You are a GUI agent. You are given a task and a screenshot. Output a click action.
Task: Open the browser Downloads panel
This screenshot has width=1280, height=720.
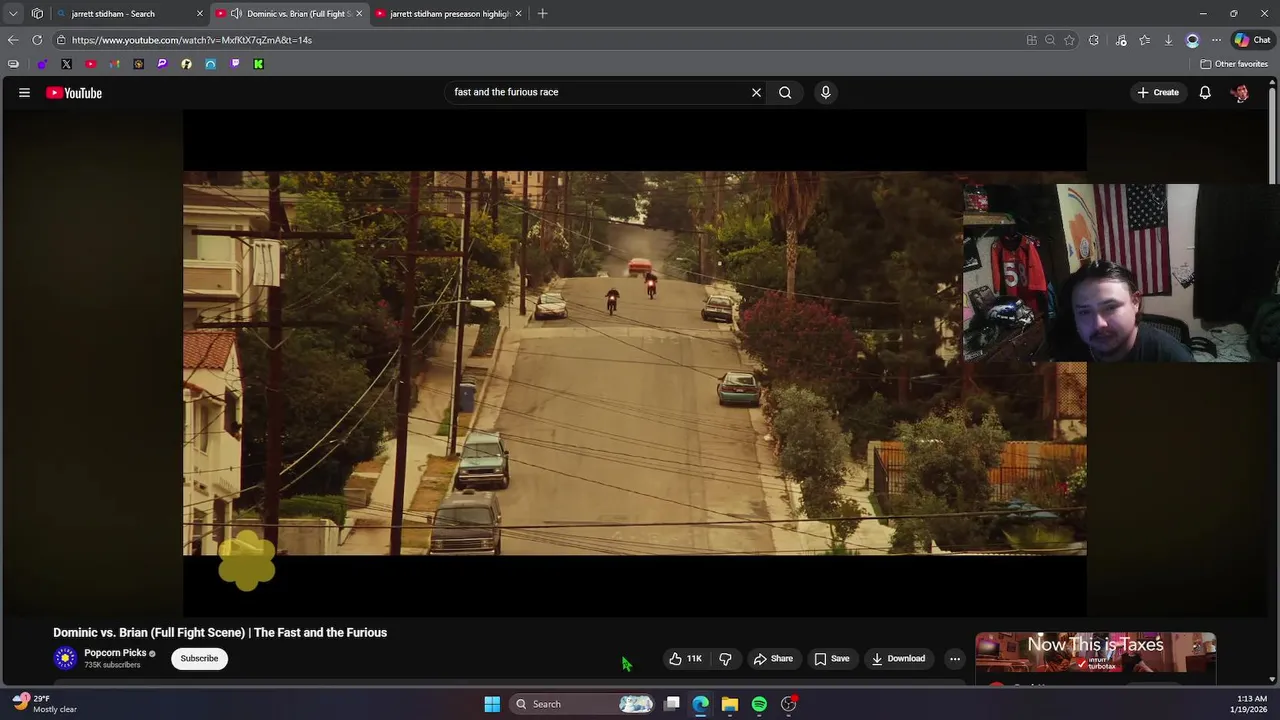[1168, 40]
